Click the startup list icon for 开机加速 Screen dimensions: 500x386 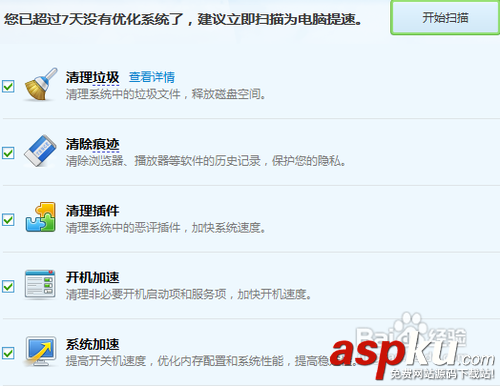(40, 284)
